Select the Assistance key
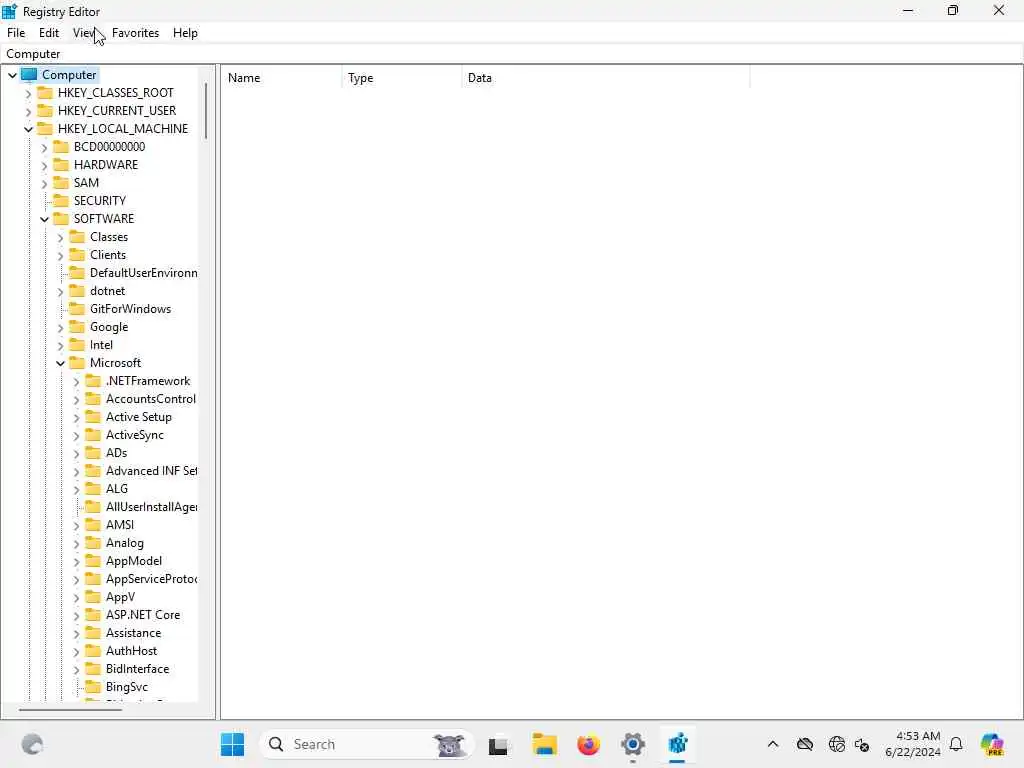Screen dimensions: 1024x768 pos(133,633)
